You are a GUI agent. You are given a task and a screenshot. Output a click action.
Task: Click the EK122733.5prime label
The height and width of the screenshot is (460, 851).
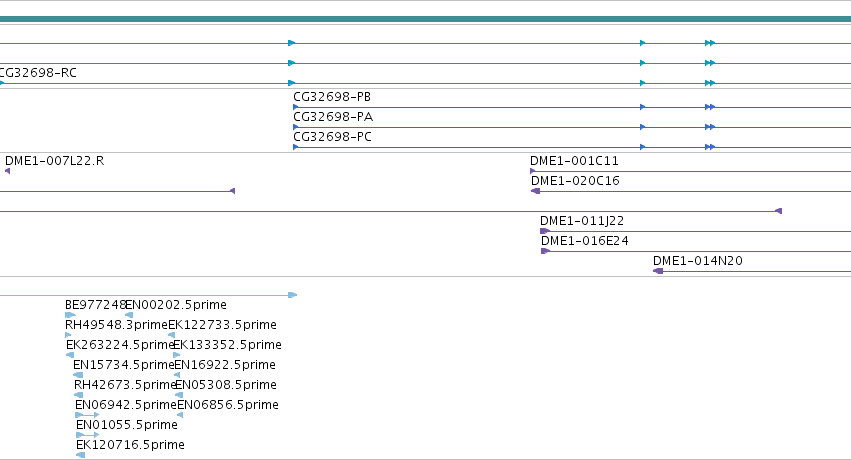(x=223, y=325)
